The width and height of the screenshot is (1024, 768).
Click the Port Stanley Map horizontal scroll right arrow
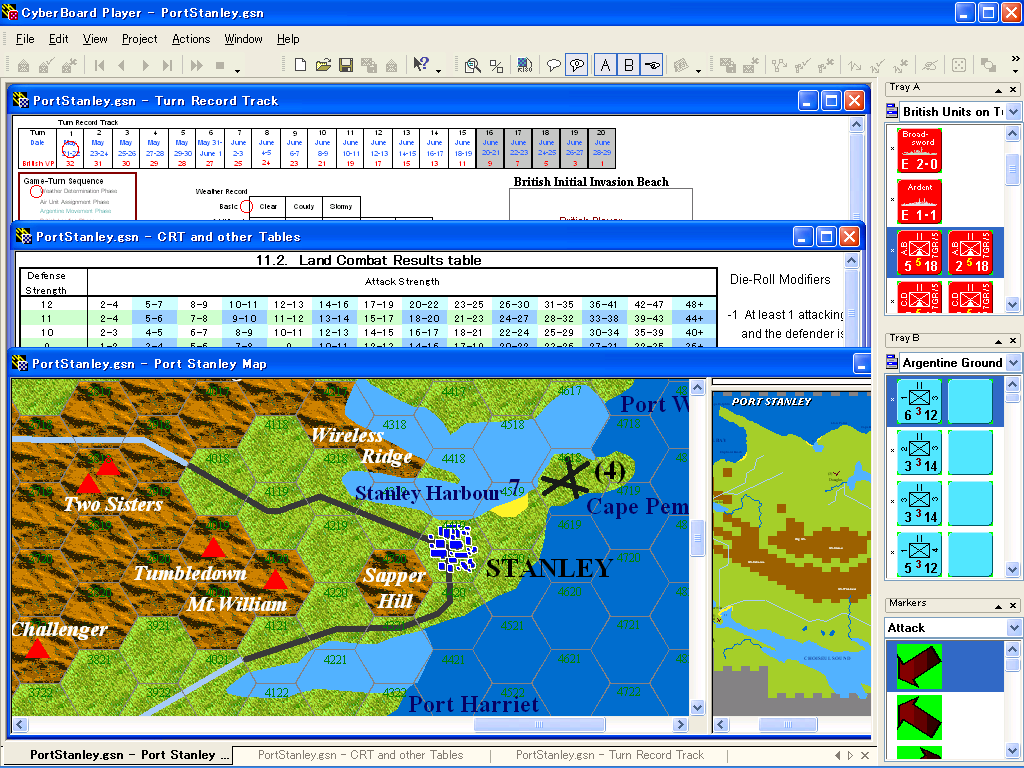pyautogui.click(x=680, y=724)
